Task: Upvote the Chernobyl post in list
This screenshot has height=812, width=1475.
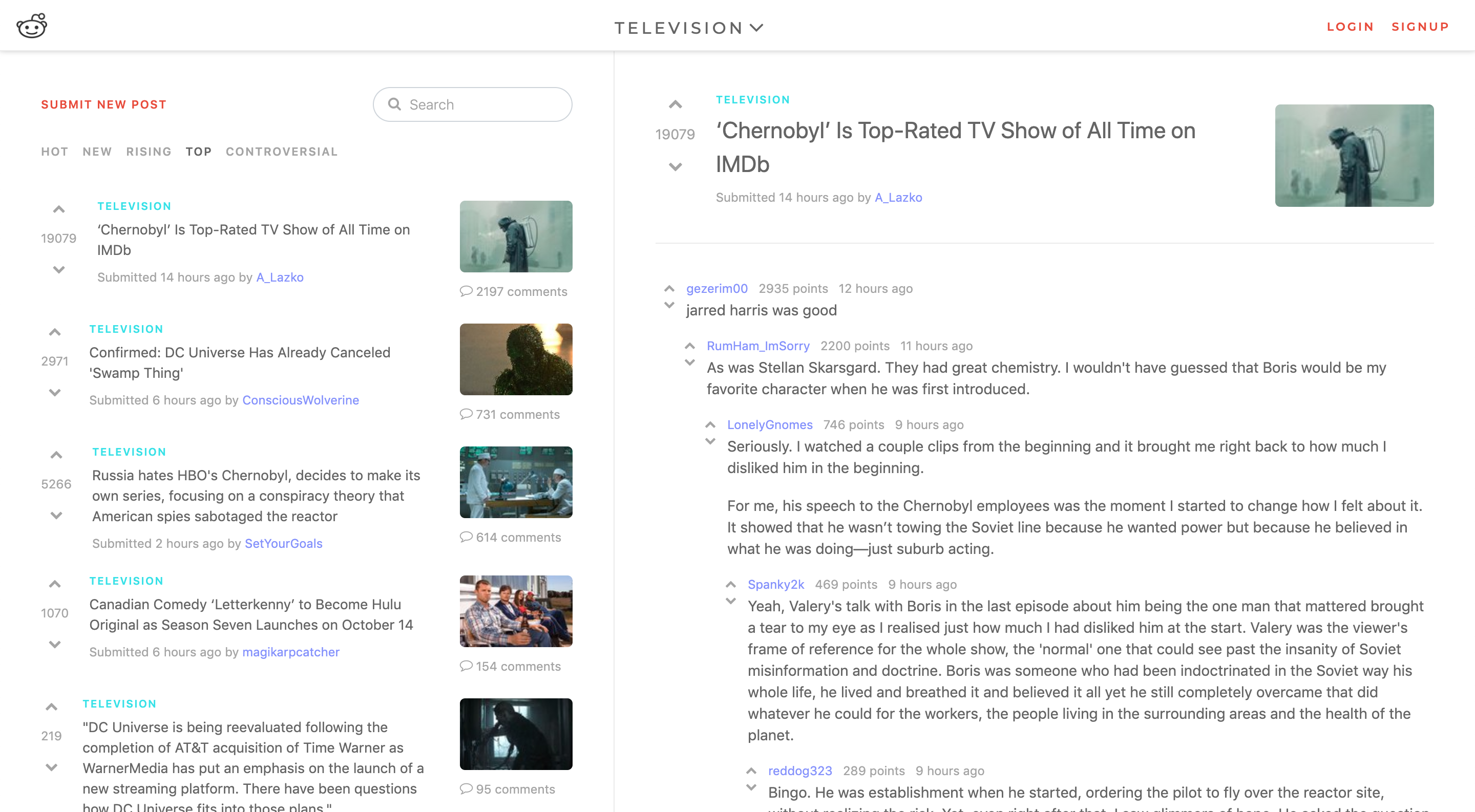Action: 58,209
